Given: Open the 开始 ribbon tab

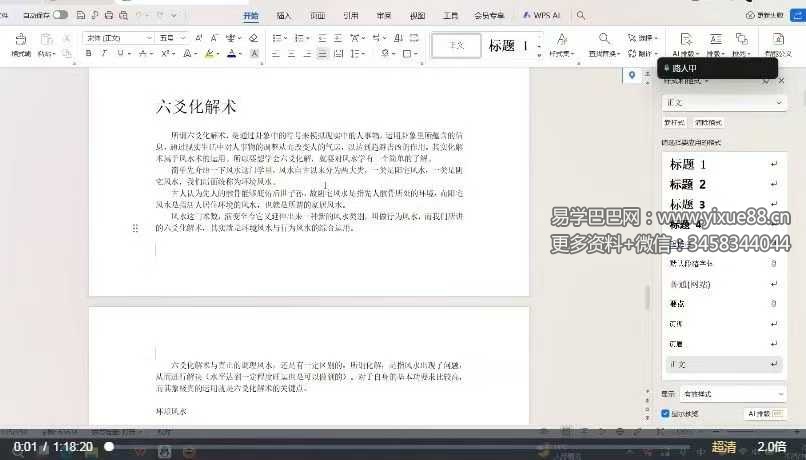Looking at the screenshot, I should [251, 15].
